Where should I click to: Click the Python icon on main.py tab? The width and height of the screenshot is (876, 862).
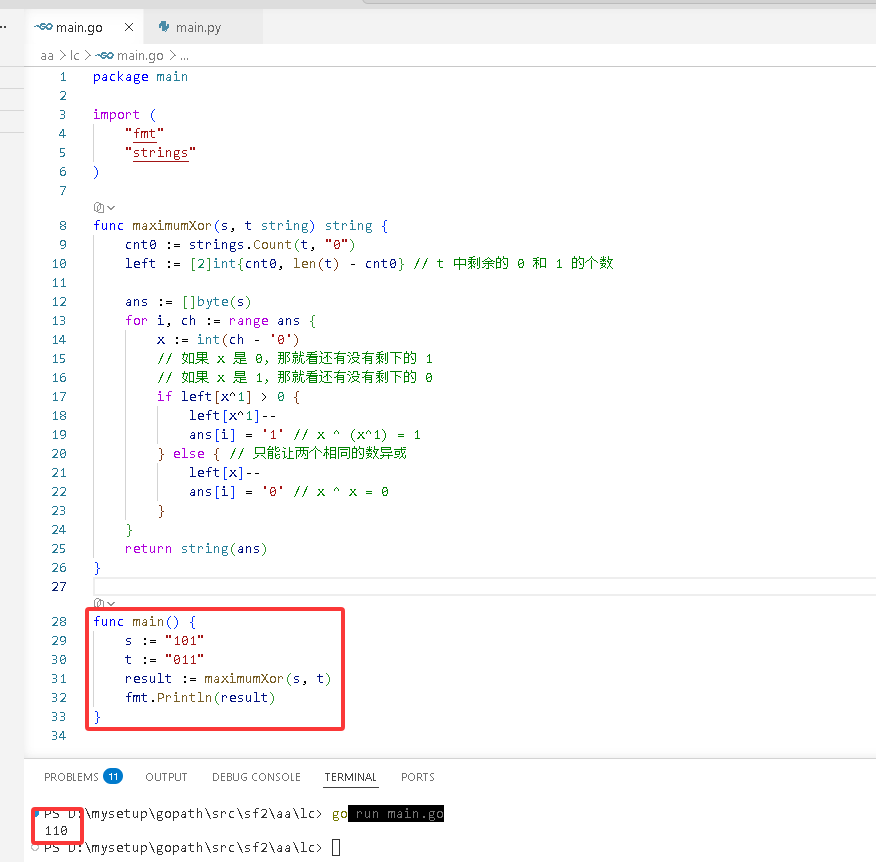coord(164,26)
